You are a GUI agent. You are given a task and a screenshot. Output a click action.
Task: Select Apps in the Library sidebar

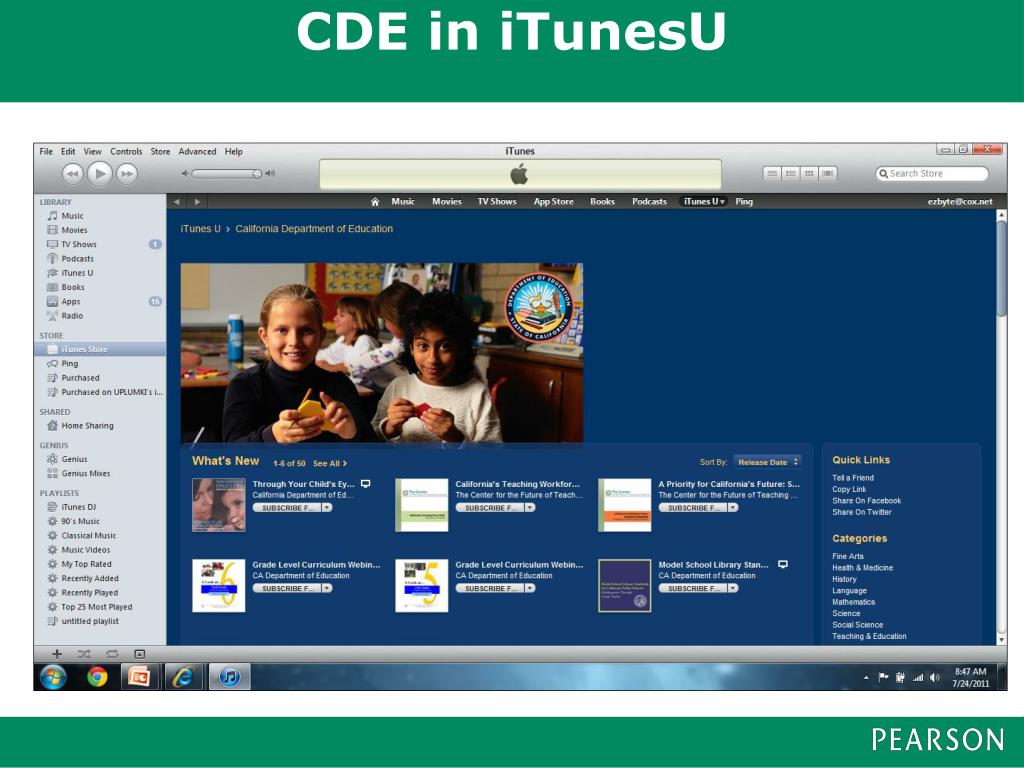(x=71, y=302)
